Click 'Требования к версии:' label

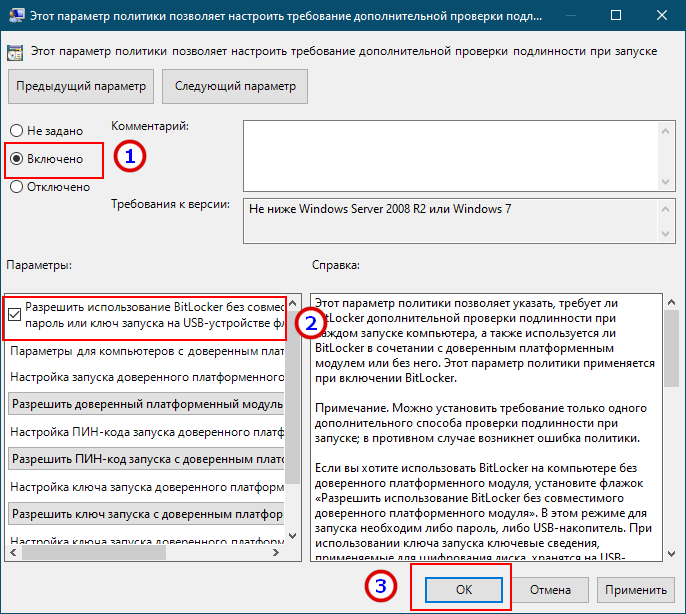point(170,204)
